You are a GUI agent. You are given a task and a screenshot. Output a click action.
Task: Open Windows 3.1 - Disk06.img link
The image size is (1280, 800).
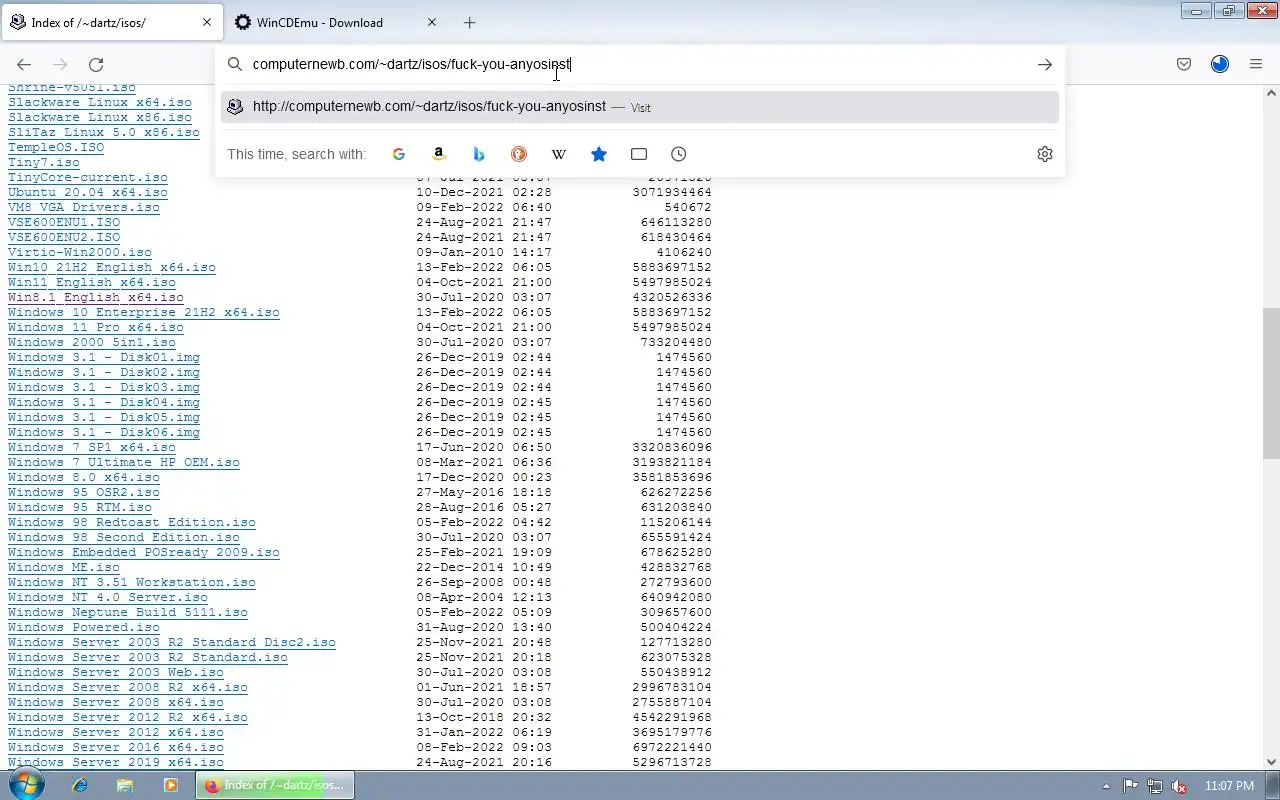(x=104, y=432)
